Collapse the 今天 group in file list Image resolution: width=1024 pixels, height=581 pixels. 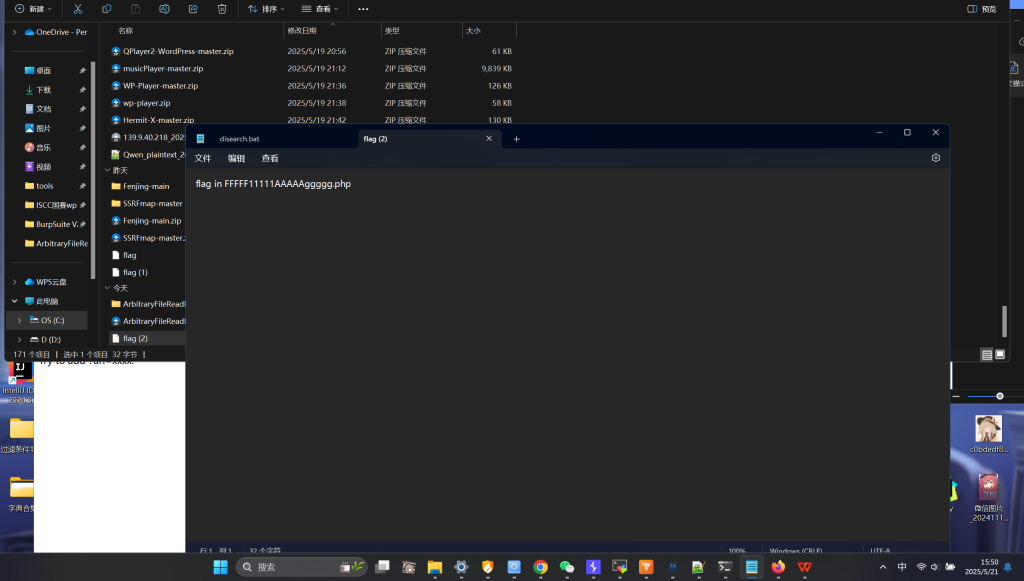[x=108, y=288]
